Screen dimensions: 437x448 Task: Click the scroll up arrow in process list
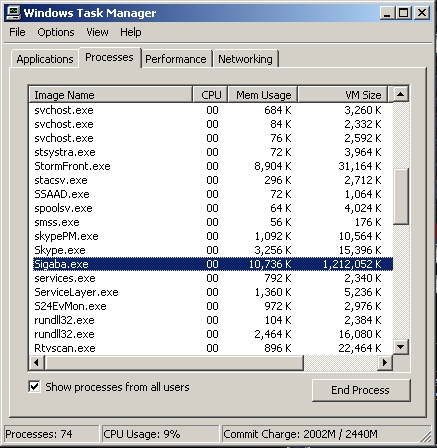[400, 95]
